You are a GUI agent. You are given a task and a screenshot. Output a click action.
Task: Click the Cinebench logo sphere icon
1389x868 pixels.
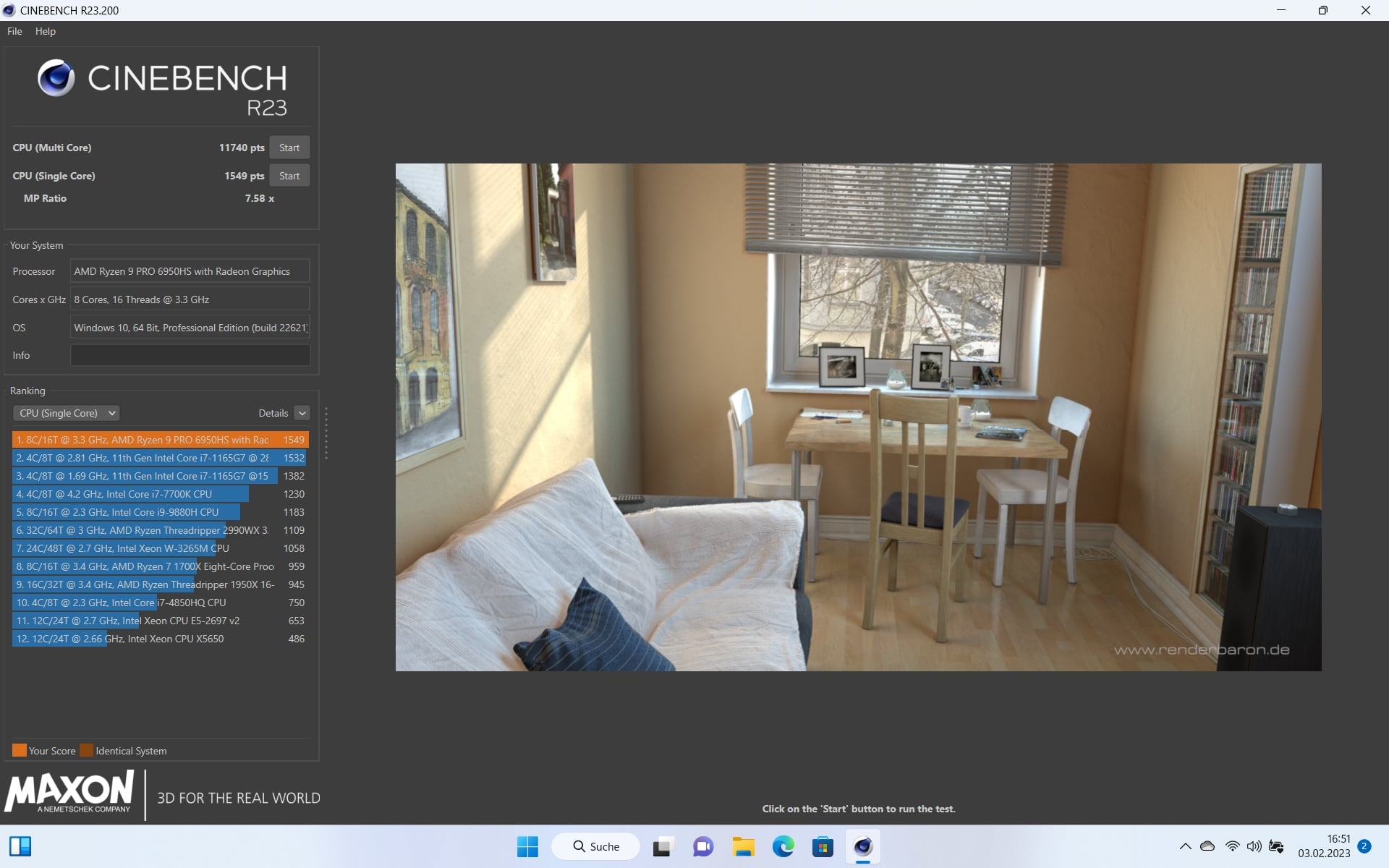56,78
